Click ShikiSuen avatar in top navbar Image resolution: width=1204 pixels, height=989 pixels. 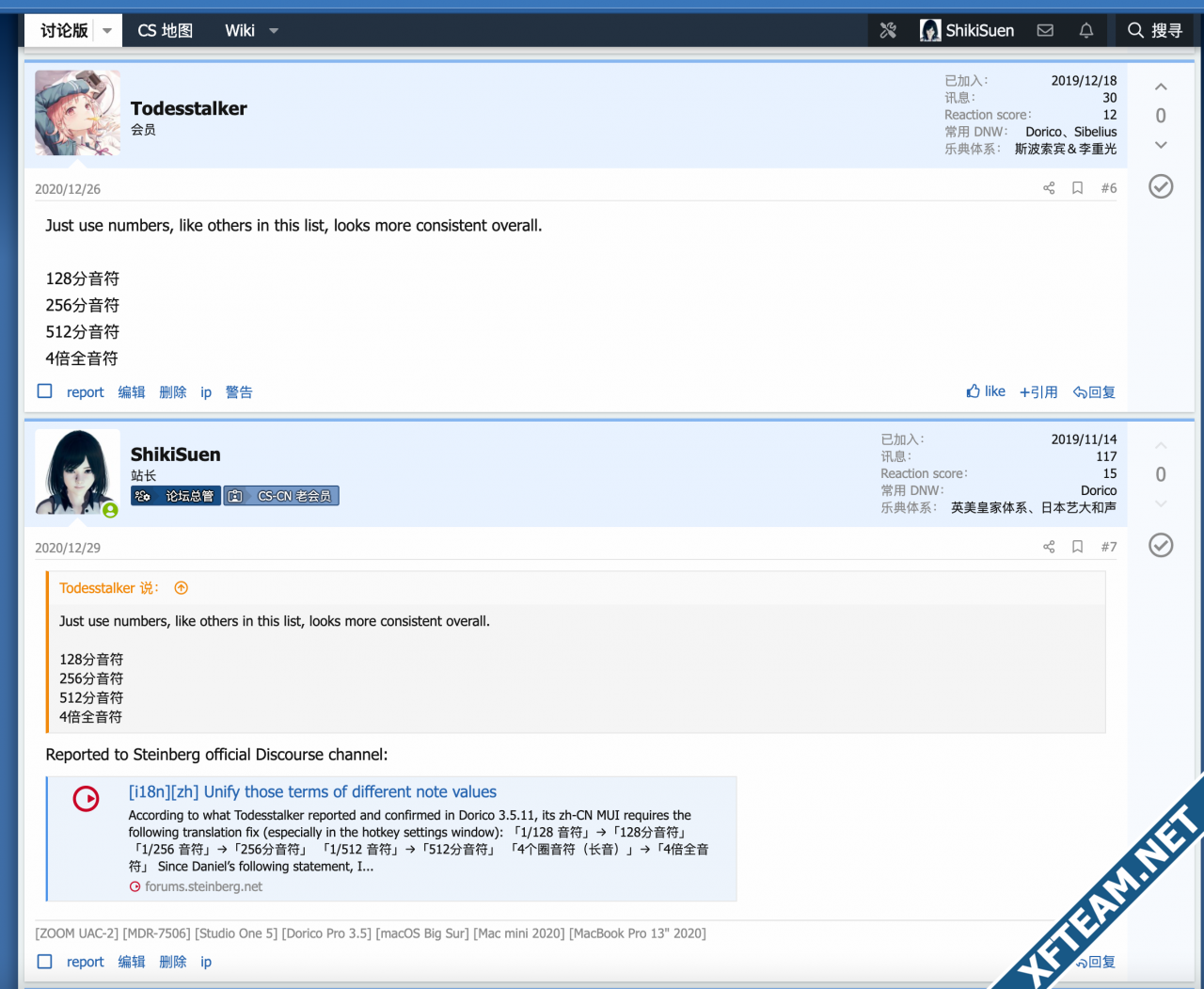(x=930, y=31)
